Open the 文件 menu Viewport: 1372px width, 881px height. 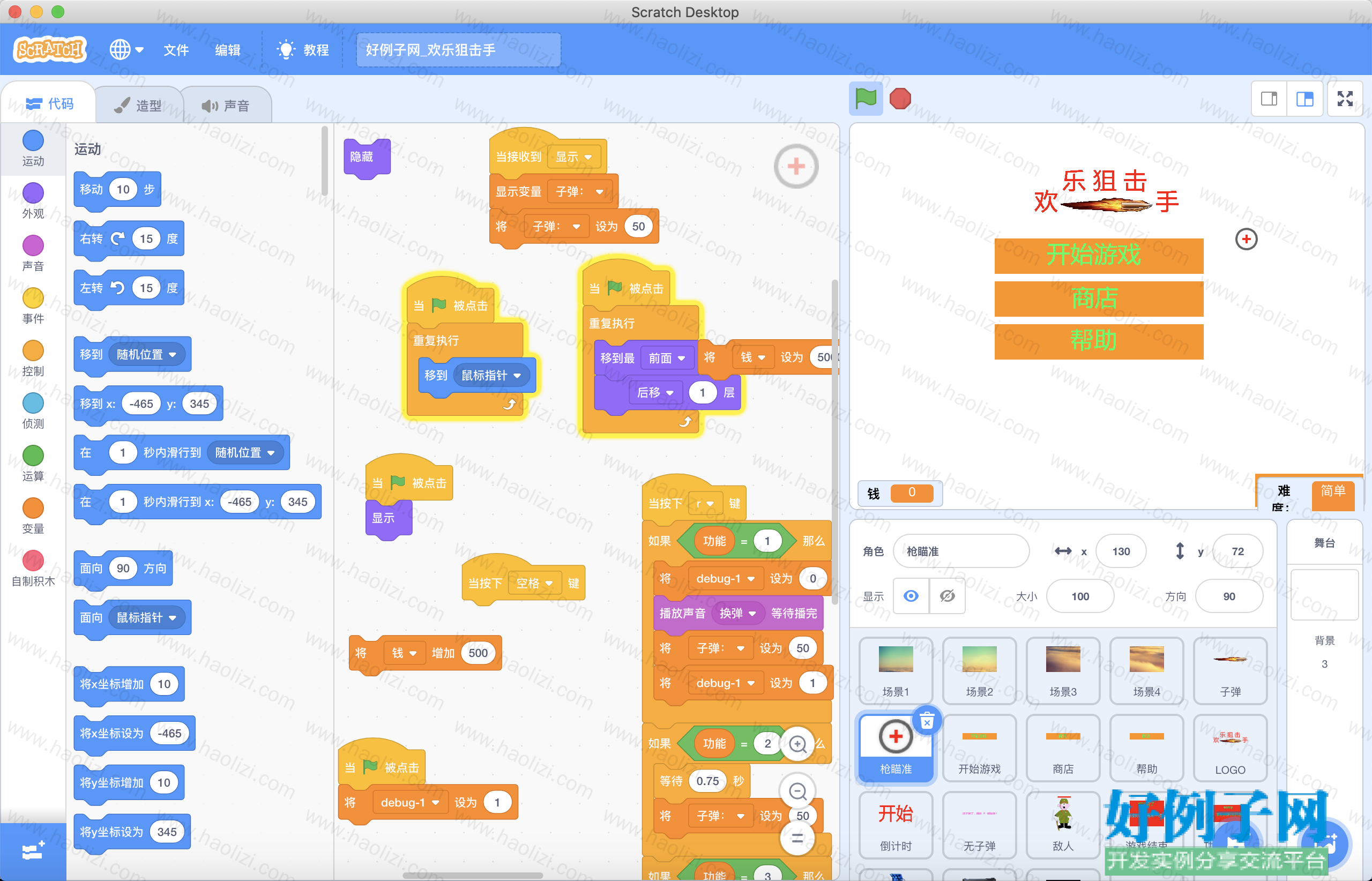pyautogui.click(x=176, y=50)
